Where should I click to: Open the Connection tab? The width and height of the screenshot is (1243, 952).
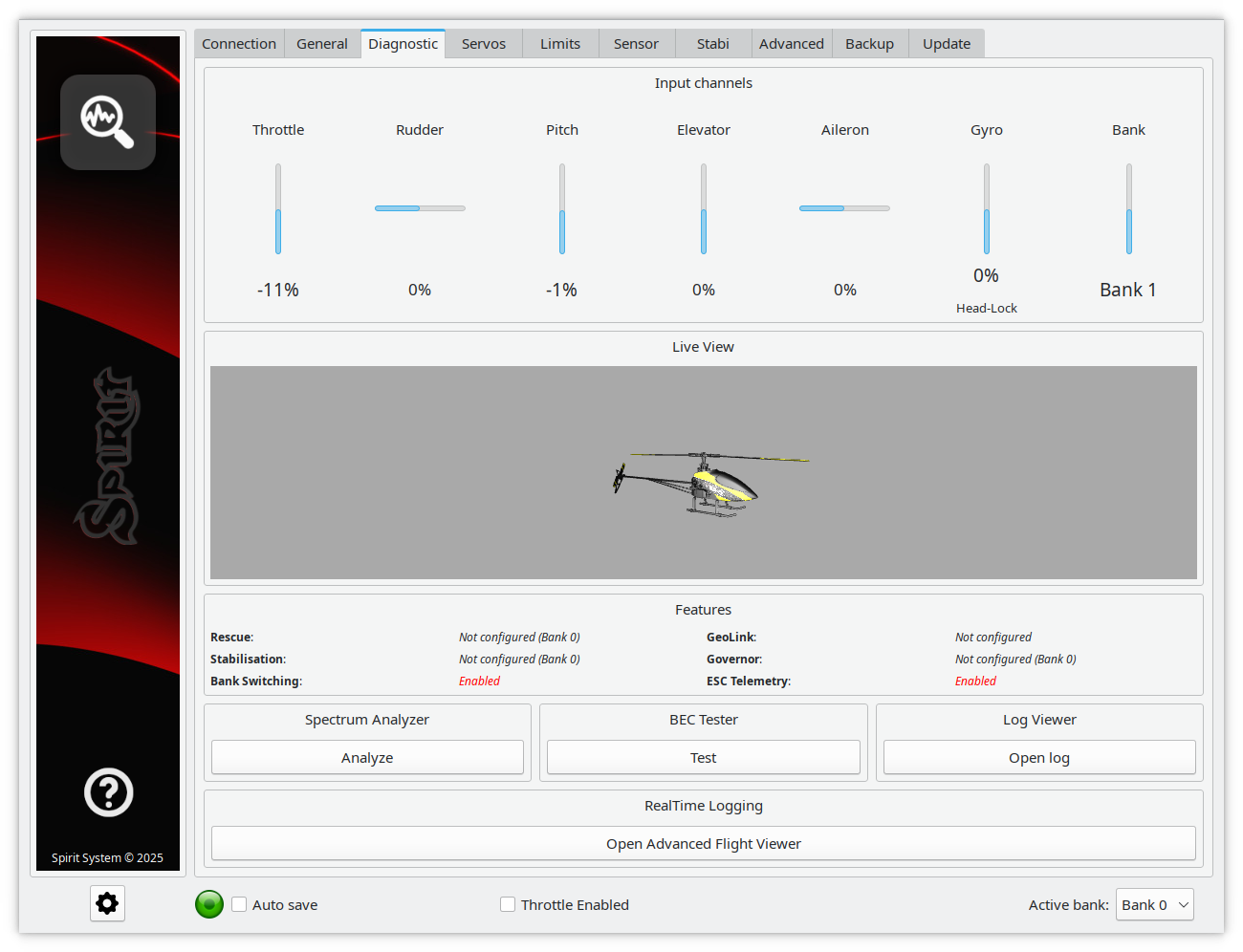click(x=239, y=44)
